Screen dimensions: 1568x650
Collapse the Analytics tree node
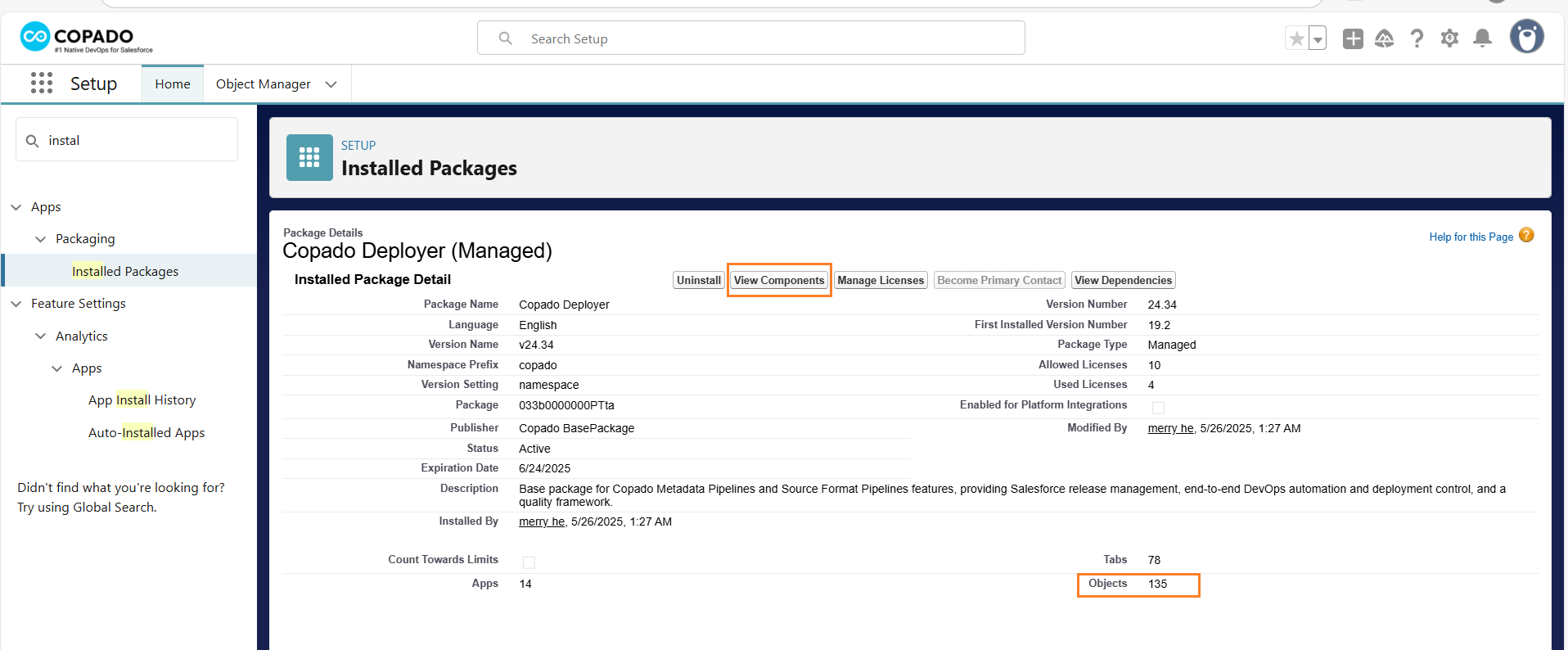pos(41,336)
